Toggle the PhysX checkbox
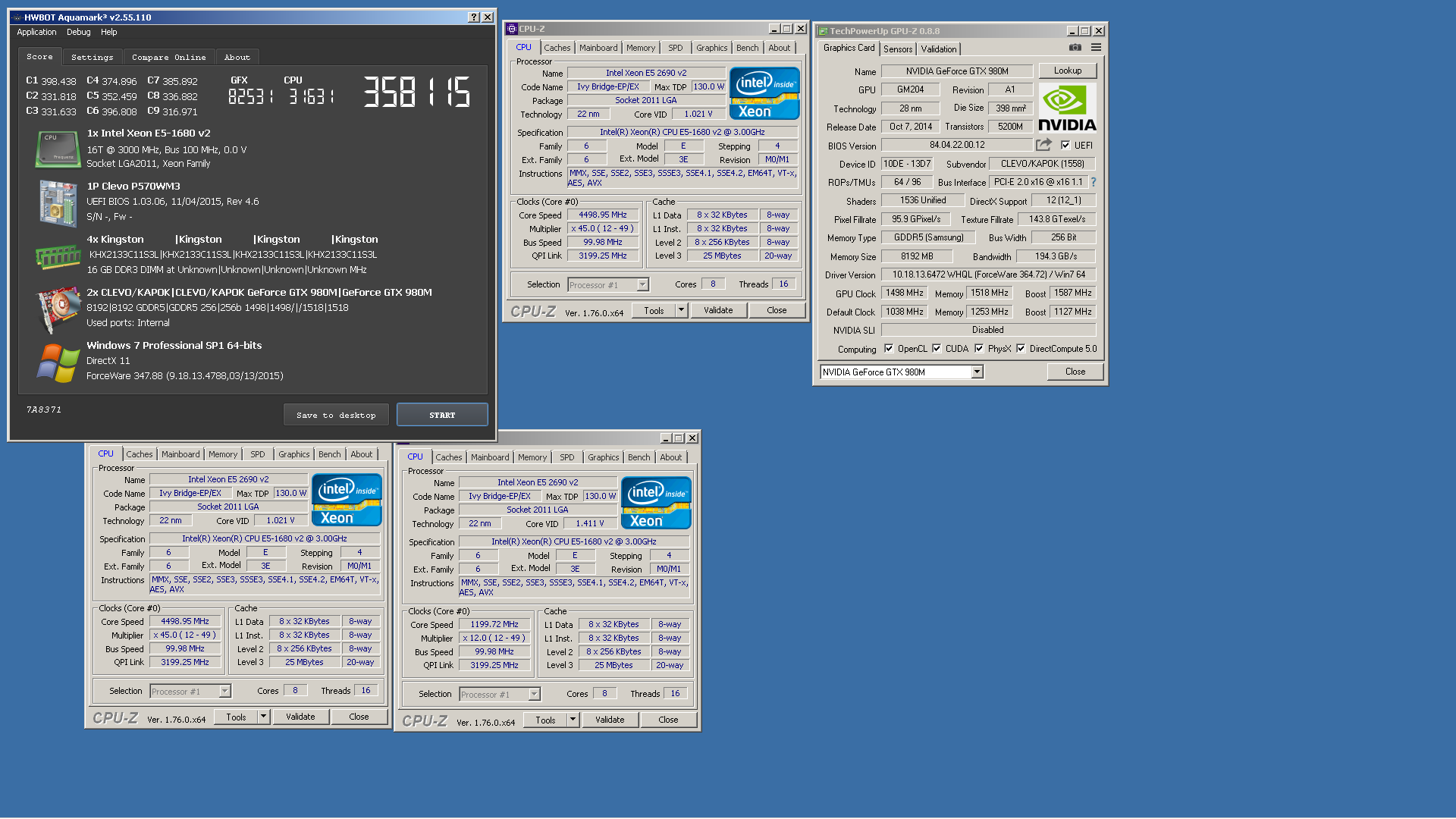 coord(979,349)
